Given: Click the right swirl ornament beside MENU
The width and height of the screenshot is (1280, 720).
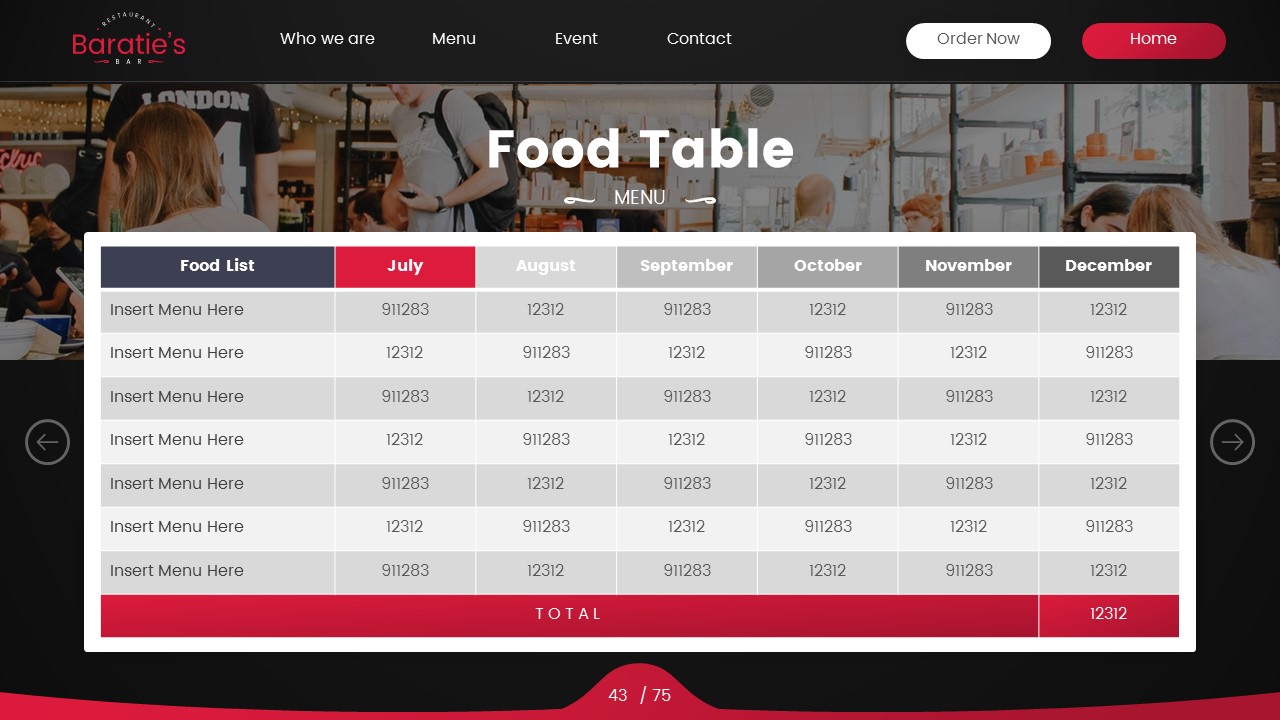Looking at the screenshot, I should 700,199.
